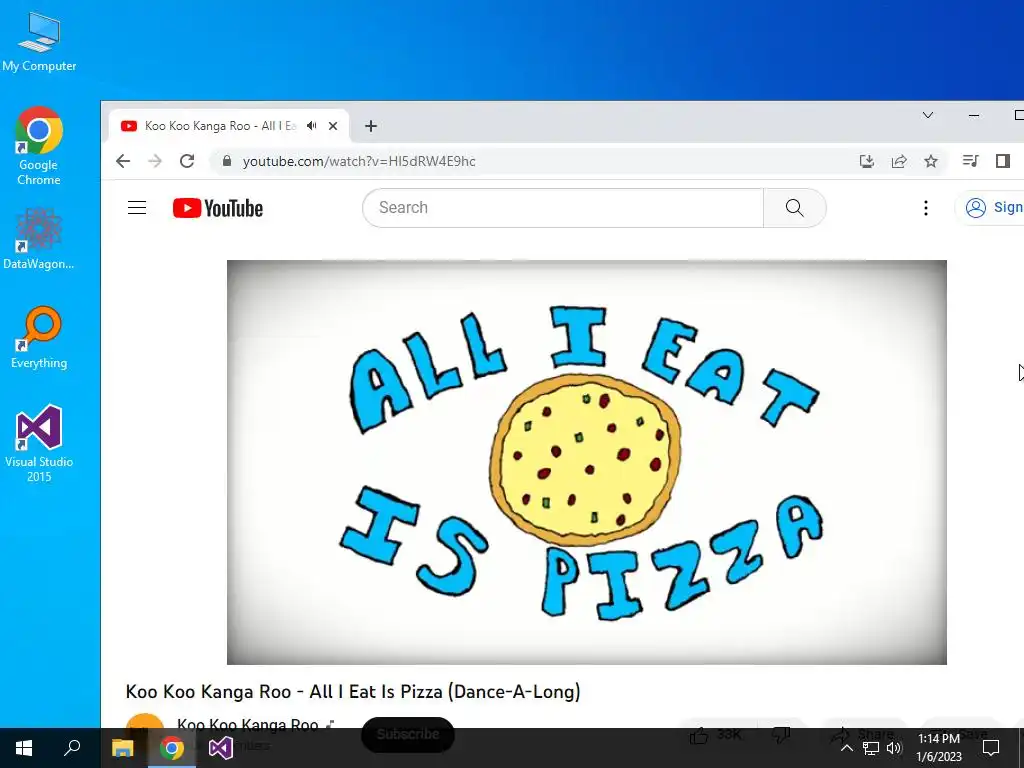This screenshot has width=1024, height=768.
Task: Open the My Computer desktop icon
Action: coord(39,41)
